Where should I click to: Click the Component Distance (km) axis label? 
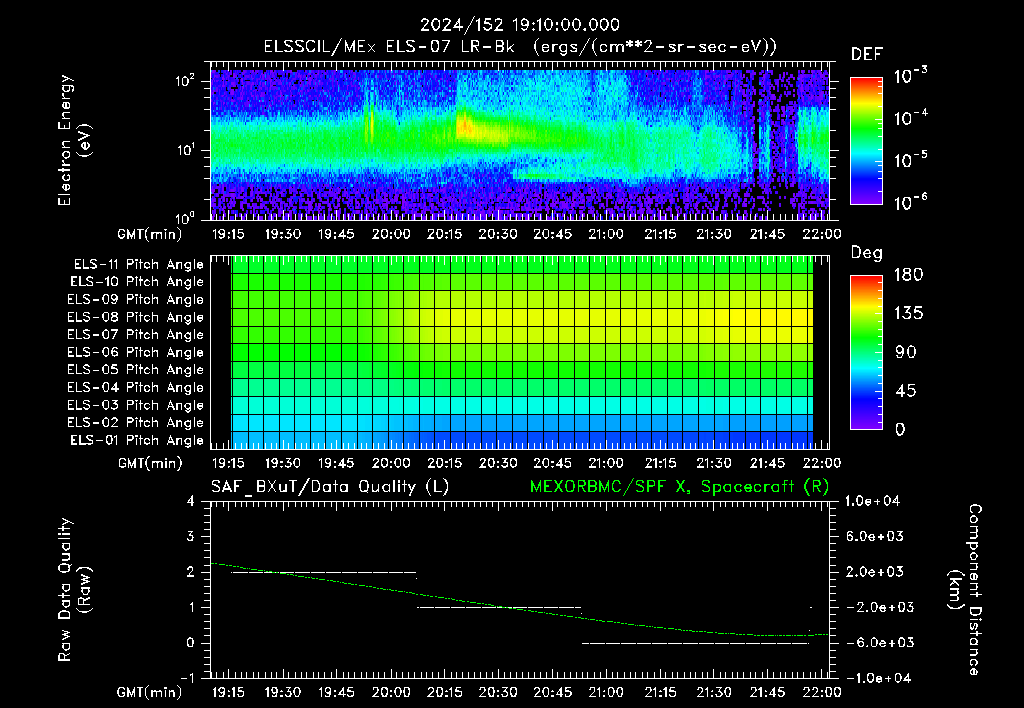(965, 590)
